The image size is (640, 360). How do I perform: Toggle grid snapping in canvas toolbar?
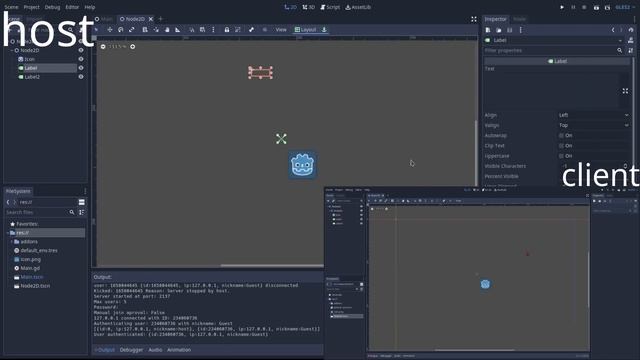pos(202,29)
